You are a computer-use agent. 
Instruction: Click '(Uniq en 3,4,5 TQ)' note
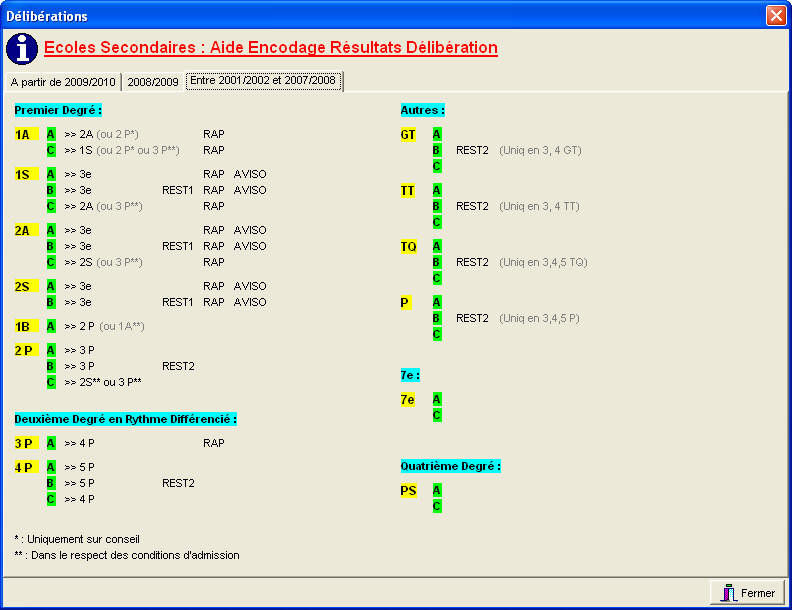click(543, 263)
